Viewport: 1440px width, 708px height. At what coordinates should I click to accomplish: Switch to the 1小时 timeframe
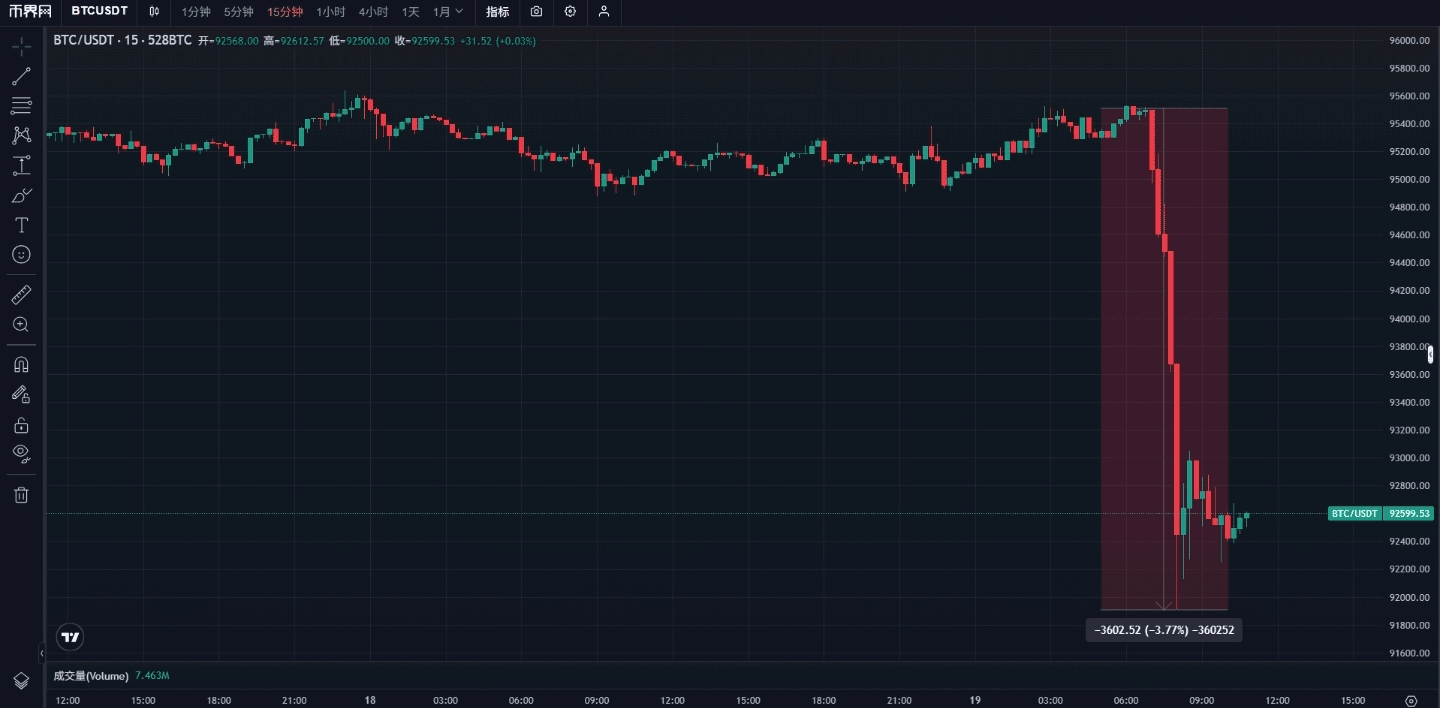(330, 12)
